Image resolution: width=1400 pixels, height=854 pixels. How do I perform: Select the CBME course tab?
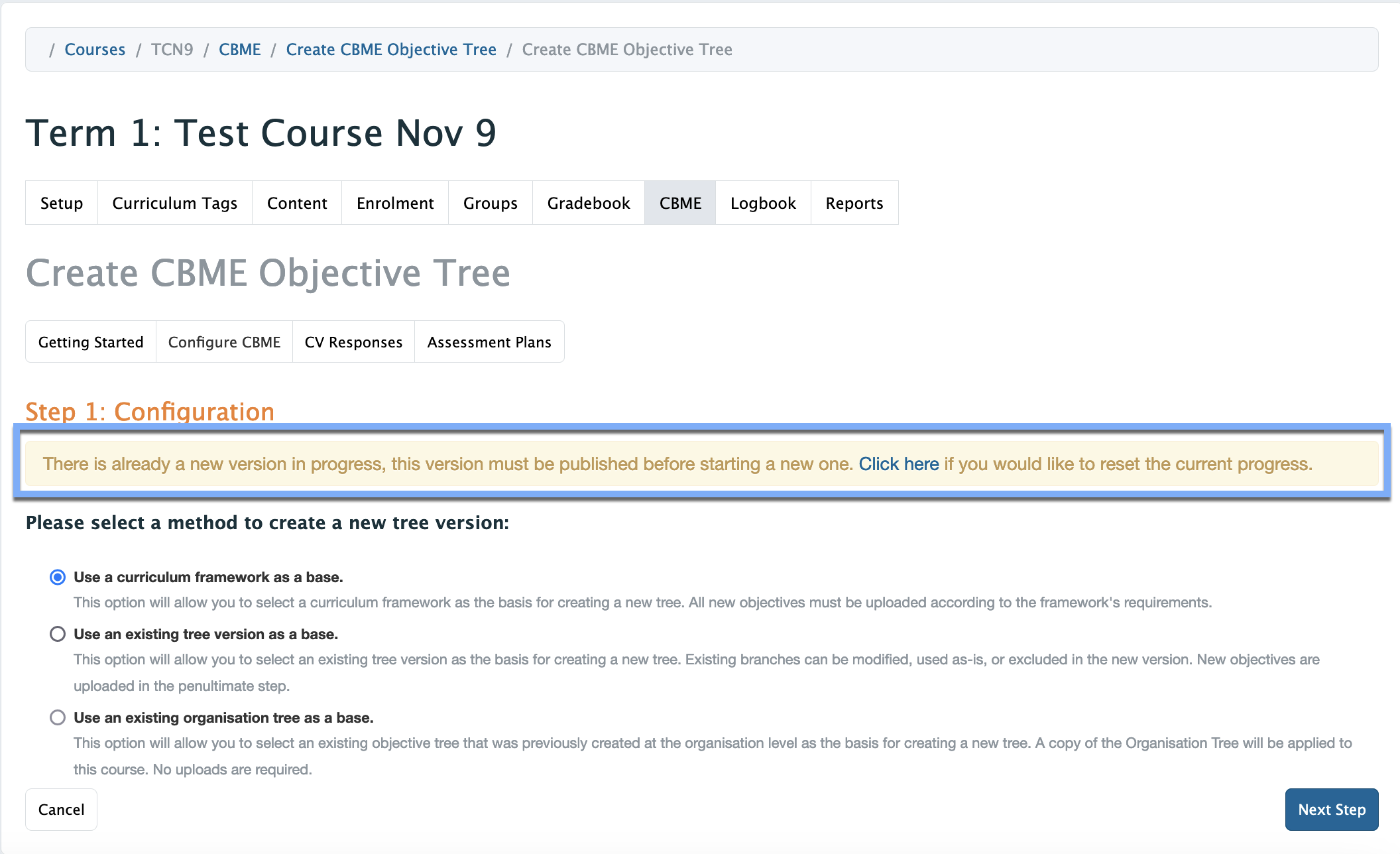(x=680, y=203)
